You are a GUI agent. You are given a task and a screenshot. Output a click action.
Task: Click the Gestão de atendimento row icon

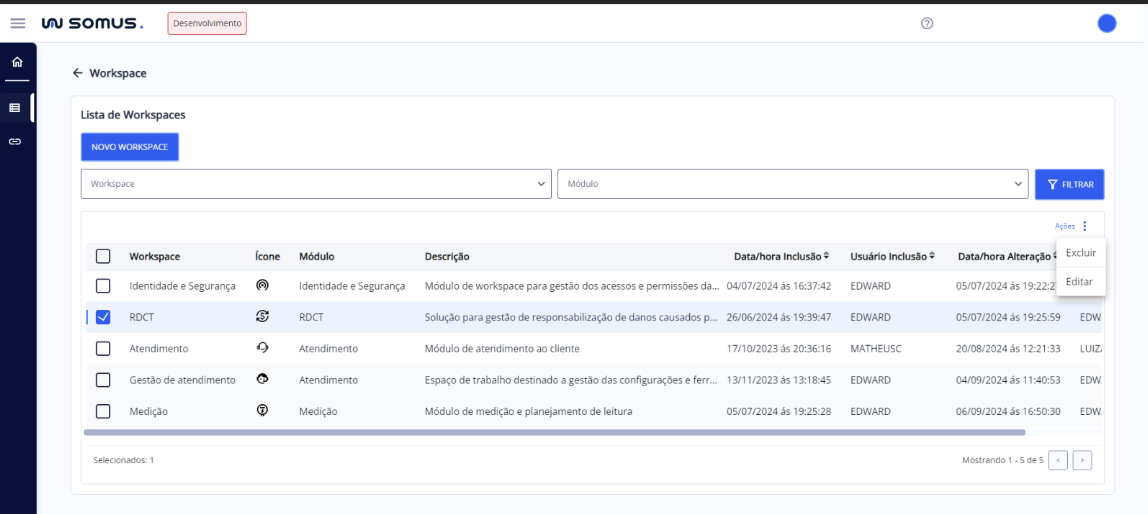[x=262, y=379]
